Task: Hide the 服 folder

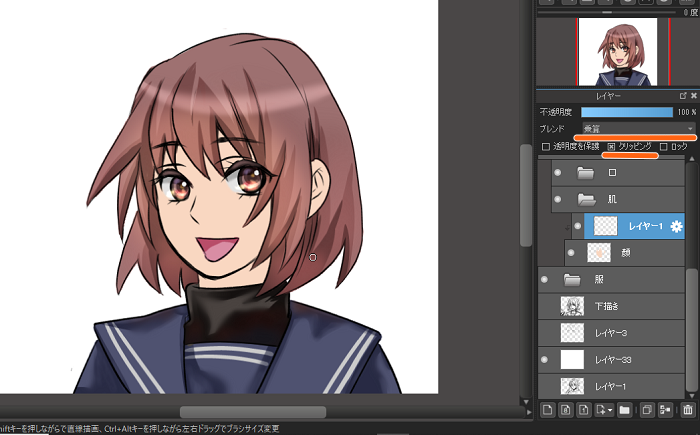Action: click(544, 280)
